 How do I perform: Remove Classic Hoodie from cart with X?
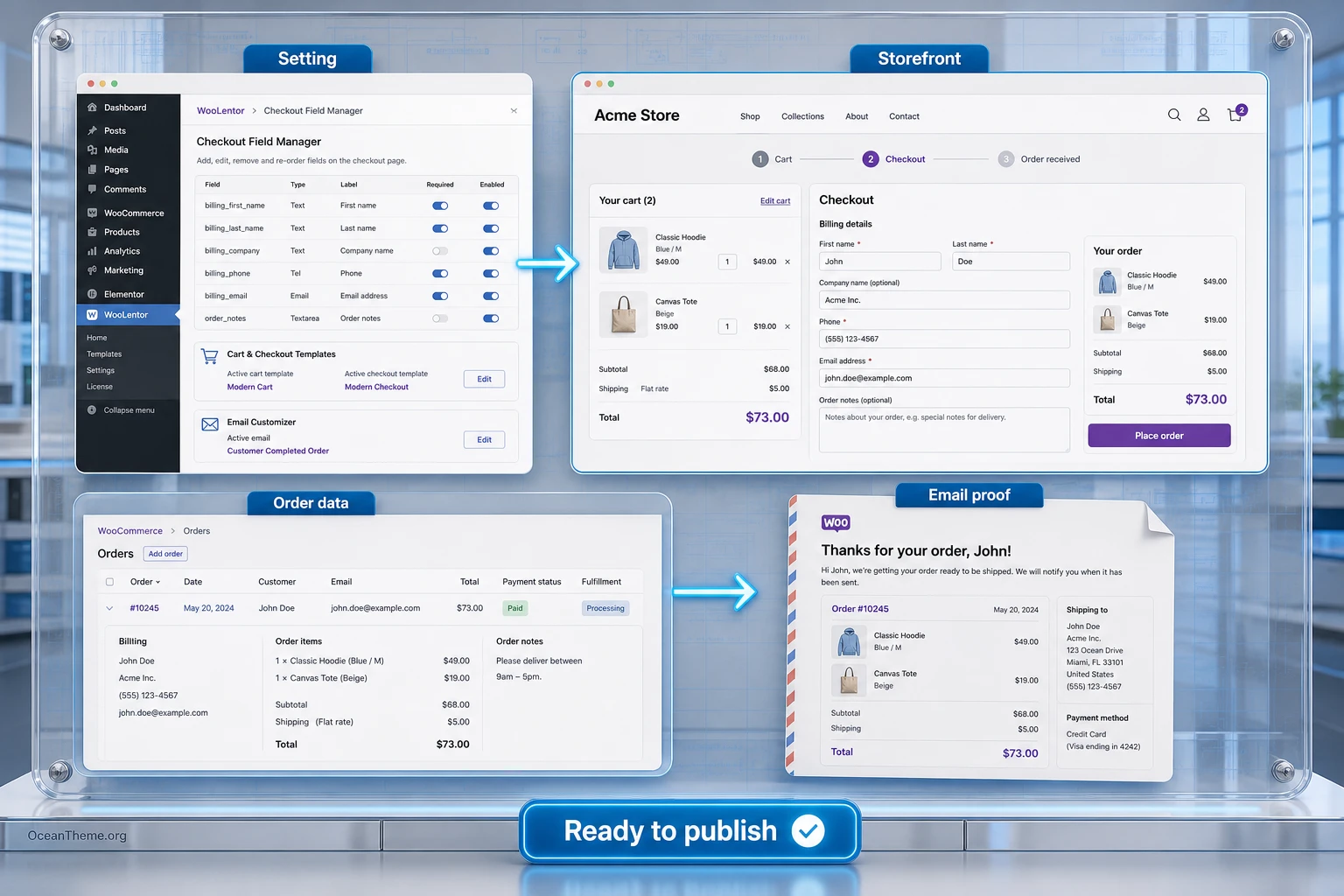click(787, 262)
